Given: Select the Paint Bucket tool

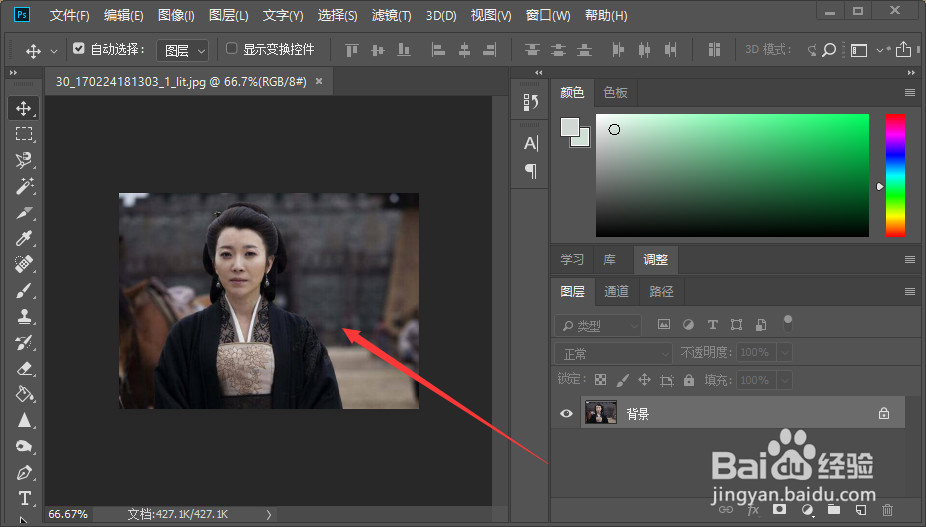Looking at the screenshot, I should click(x=24, y=394).
